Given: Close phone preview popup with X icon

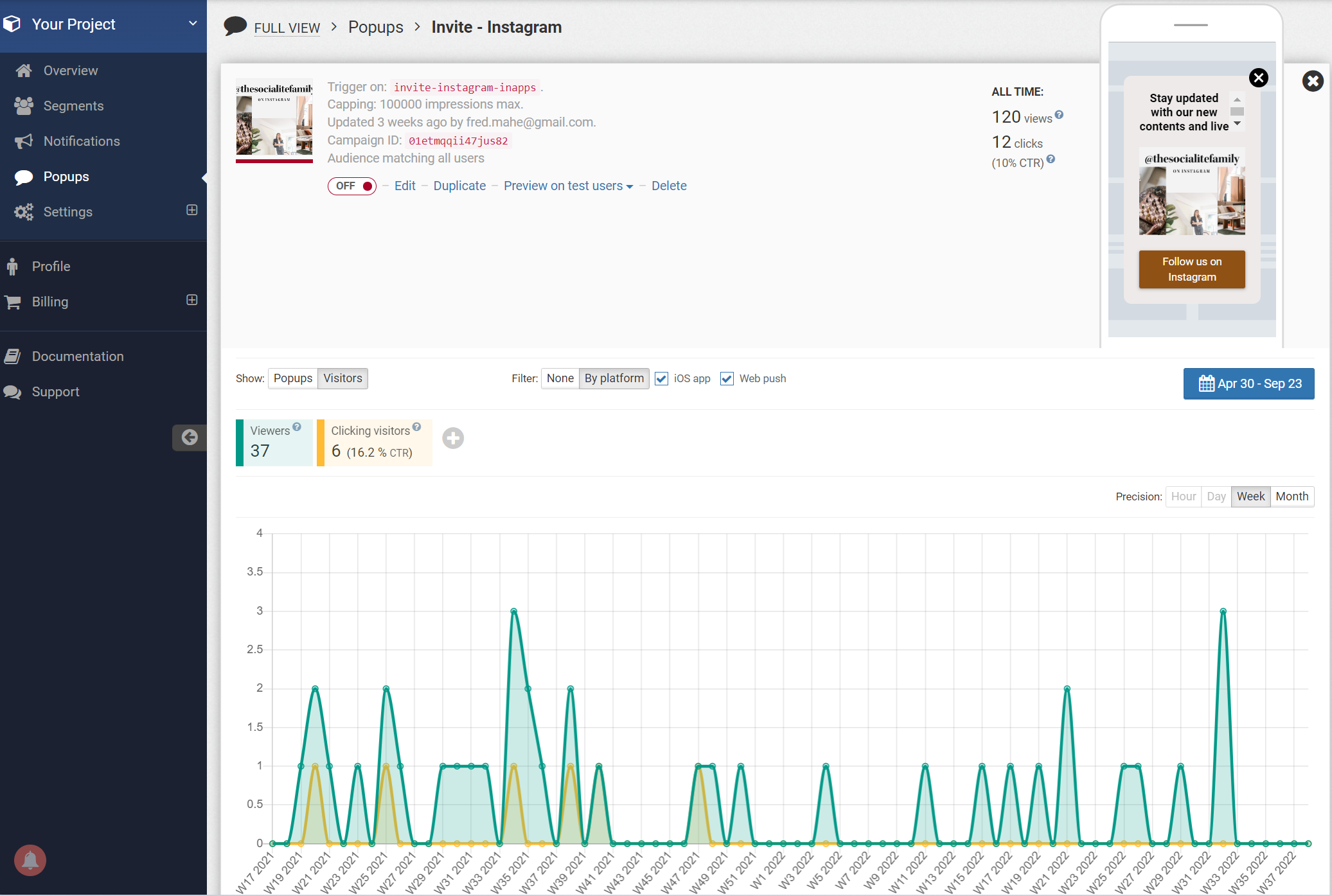Looking at the screenshot, I should click(1258, 78).
